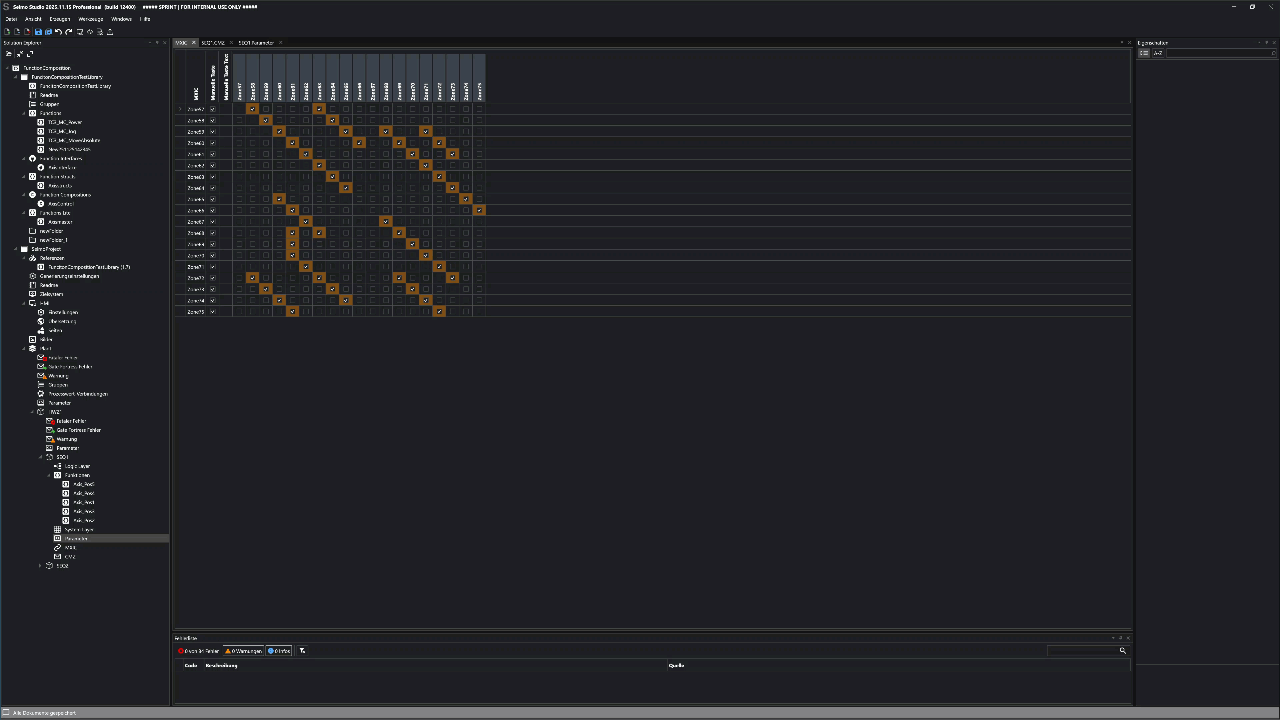Expand the first row in the matrix grid

click(x=180, y=109)
